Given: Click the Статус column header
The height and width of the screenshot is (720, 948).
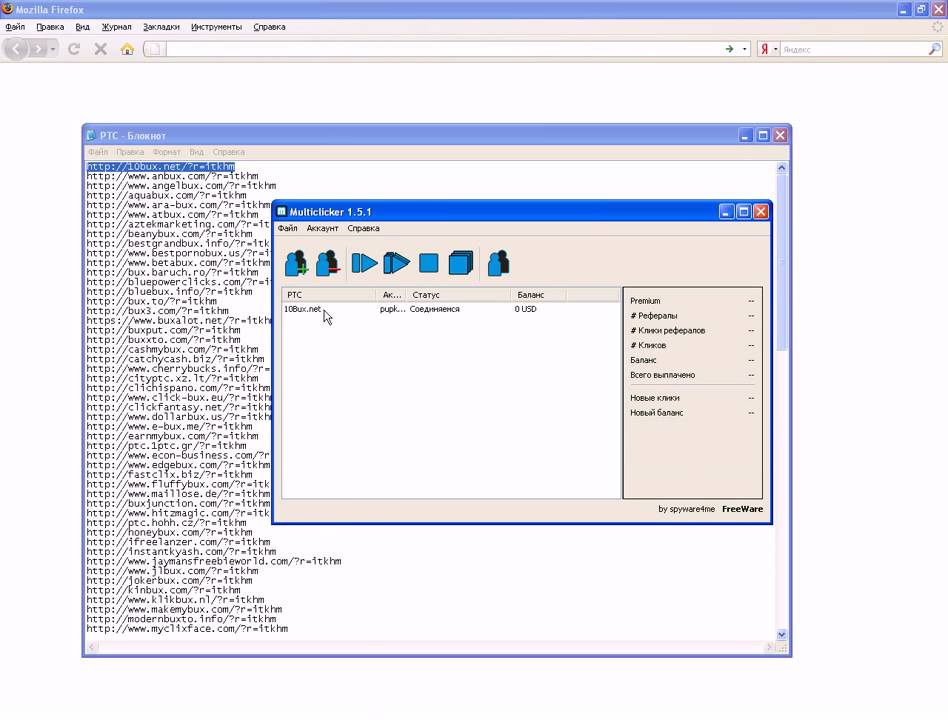Looking at the screenshot, I should pos(458,295).
